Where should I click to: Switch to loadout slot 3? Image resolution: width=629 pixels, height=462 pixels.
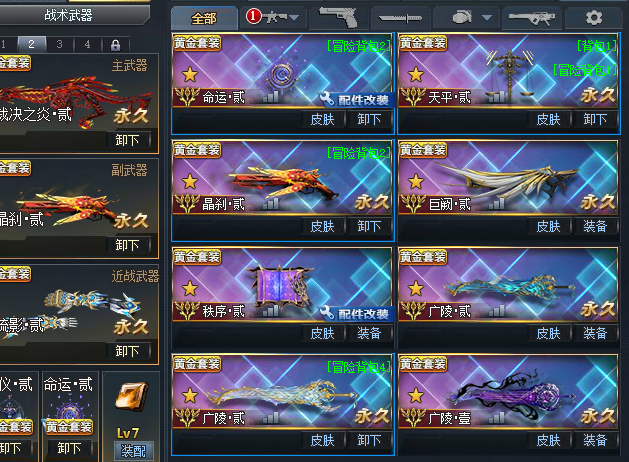[x=59, y=44]
